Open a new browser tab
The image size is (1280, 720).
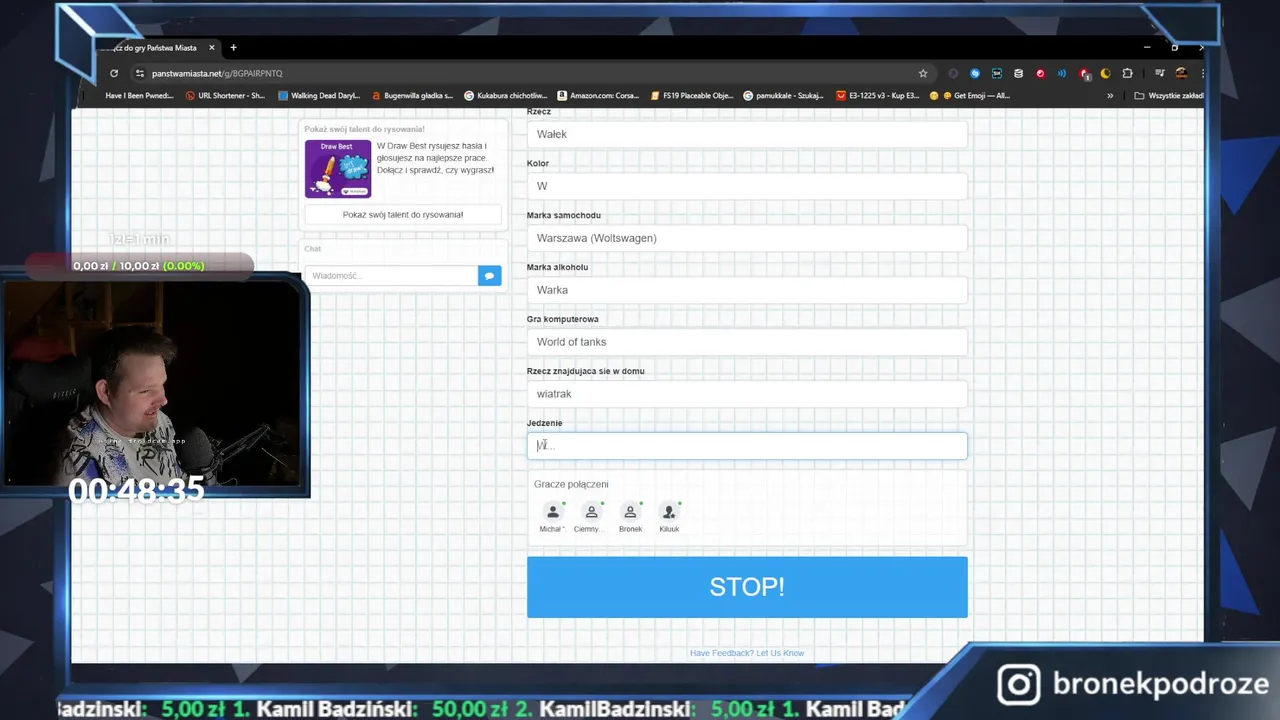233,47
